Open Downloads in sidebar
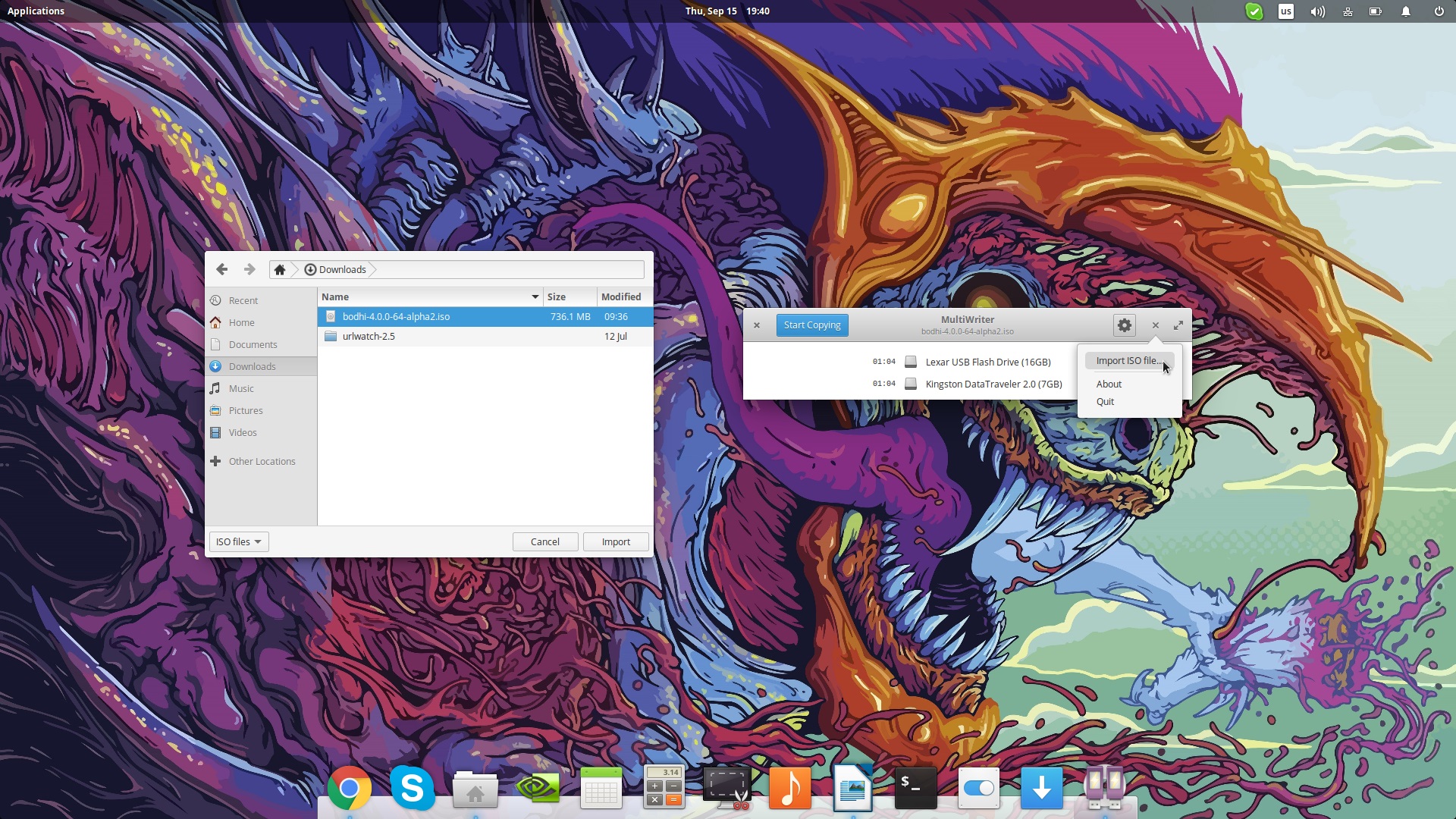1456x819 pixels. click(x=261, y=366)
